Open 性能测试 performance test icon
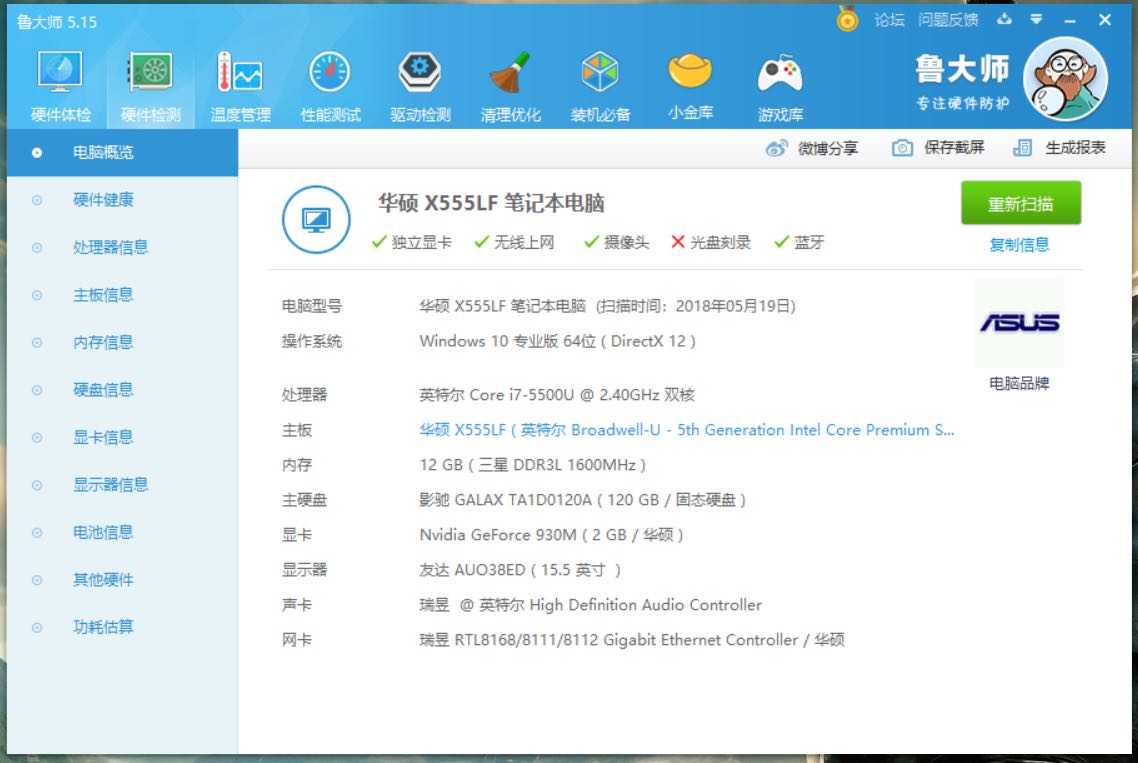The image size is (1138, 763). pos(330,73)
